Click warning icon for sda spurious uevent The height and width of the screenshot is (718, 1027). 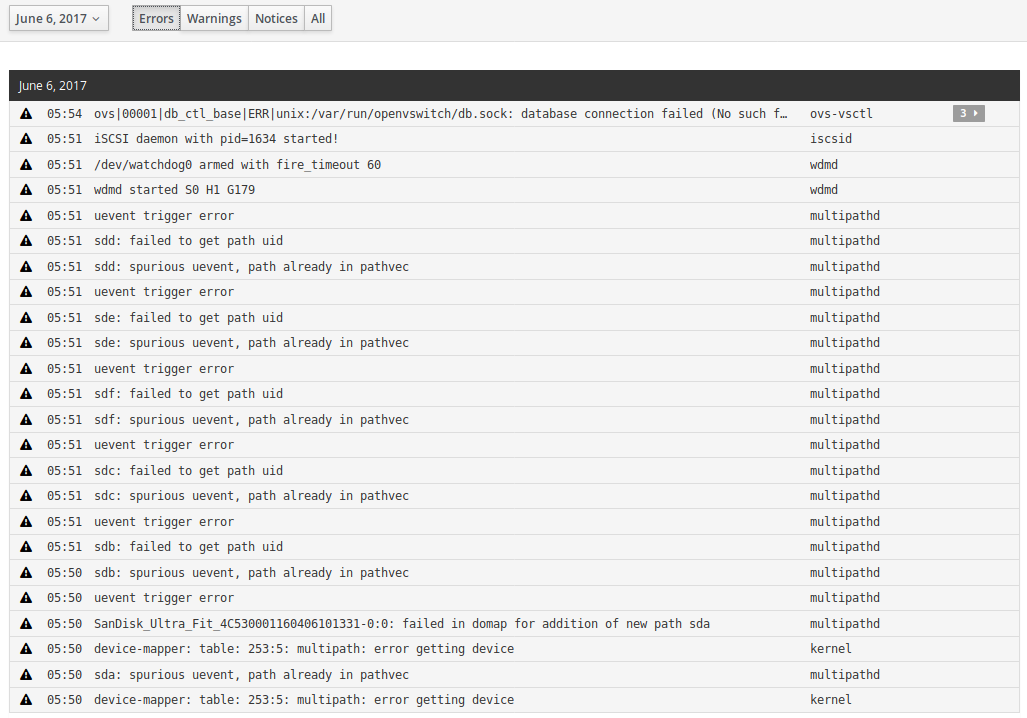click(x=26, y=675)
